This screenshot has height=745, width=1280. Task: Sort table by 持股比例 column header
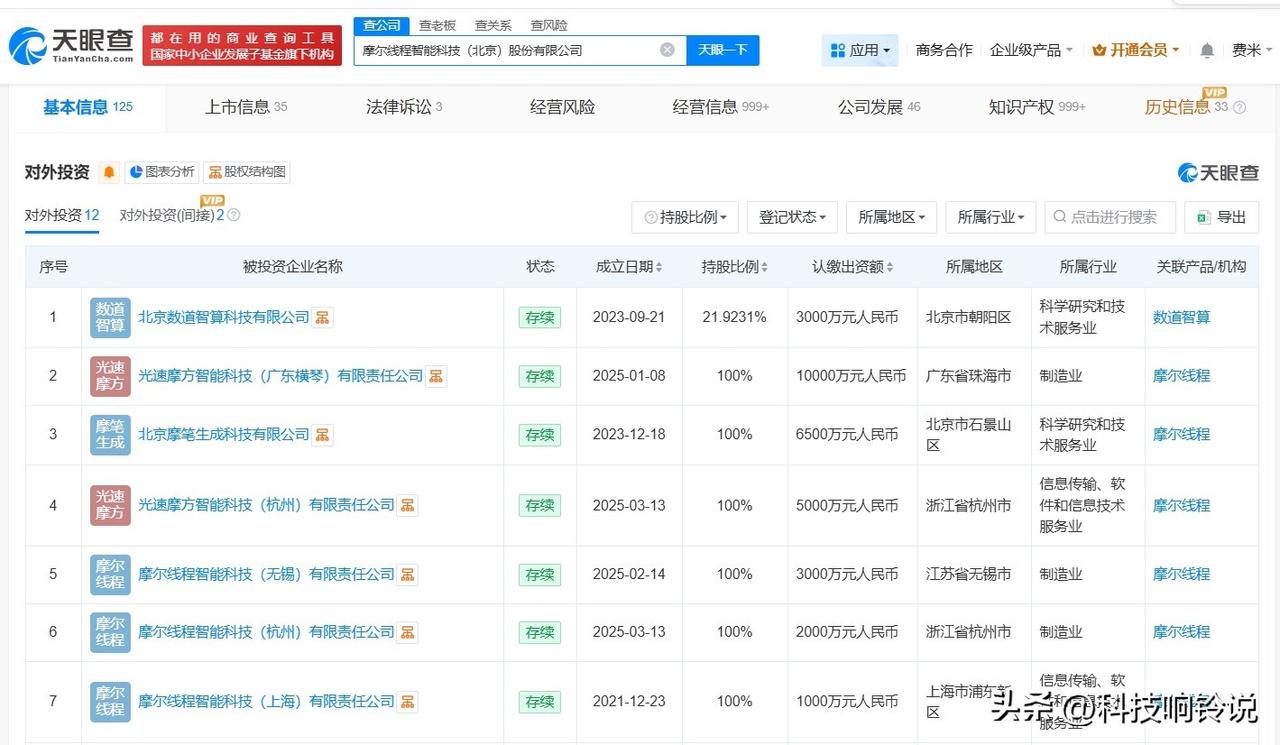[x=735, y=267]
